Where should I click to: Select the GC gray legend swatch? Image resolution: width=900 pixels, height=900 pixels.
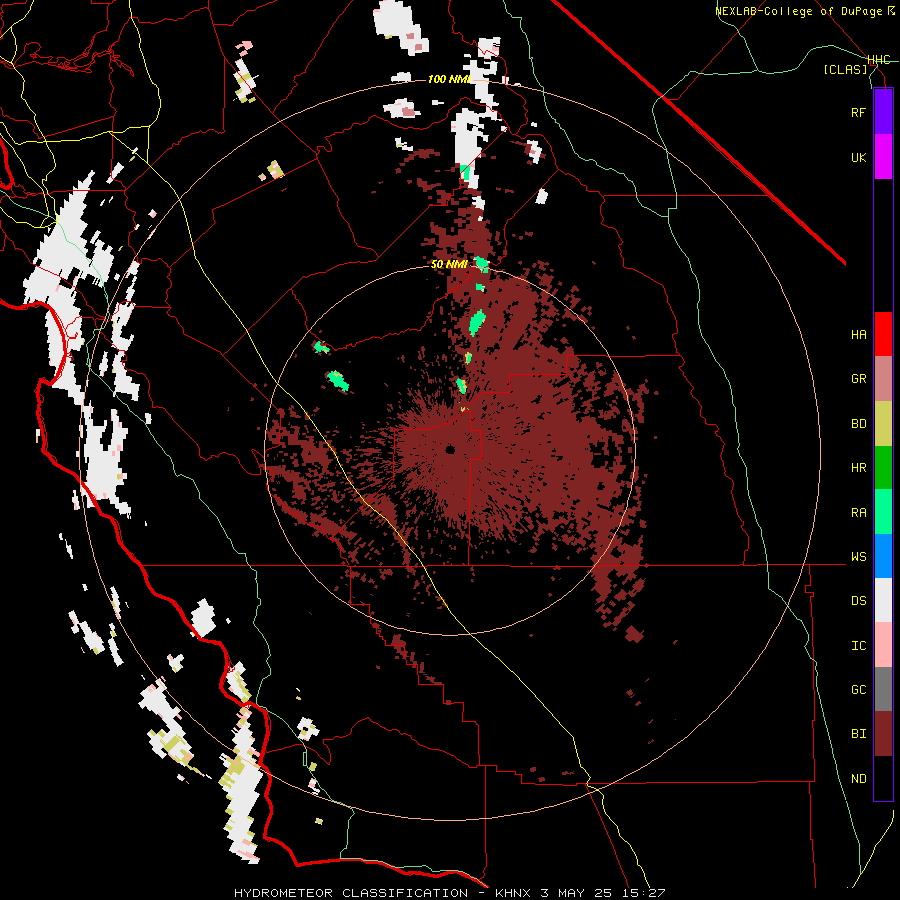(x=883, y=689)
